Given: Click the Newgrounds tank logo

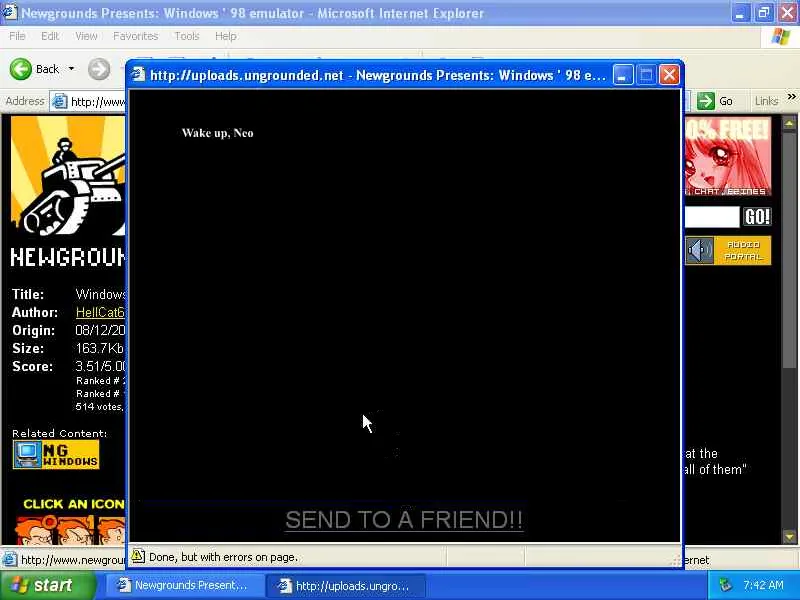Looking at the screenshot, I should (x=68, y=176).
